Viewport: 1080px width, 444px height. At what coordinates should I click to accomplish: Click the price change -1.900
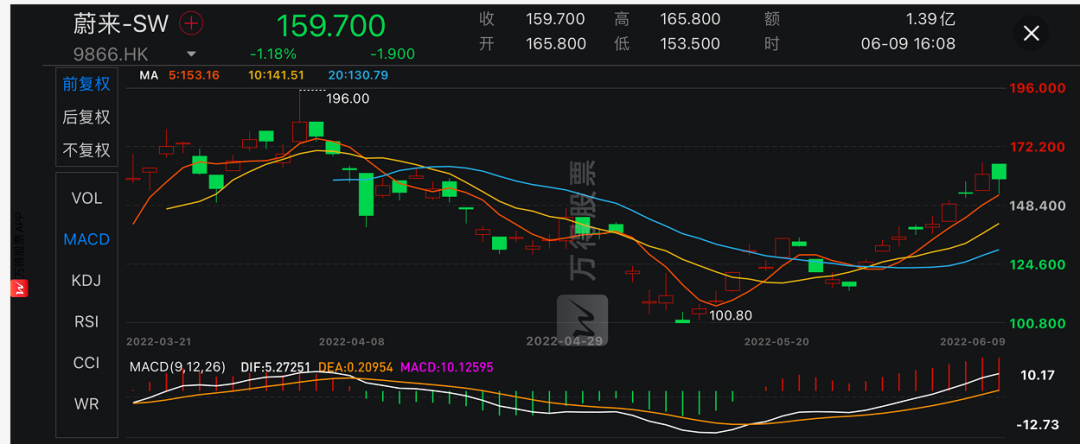(x=392, y=54)
